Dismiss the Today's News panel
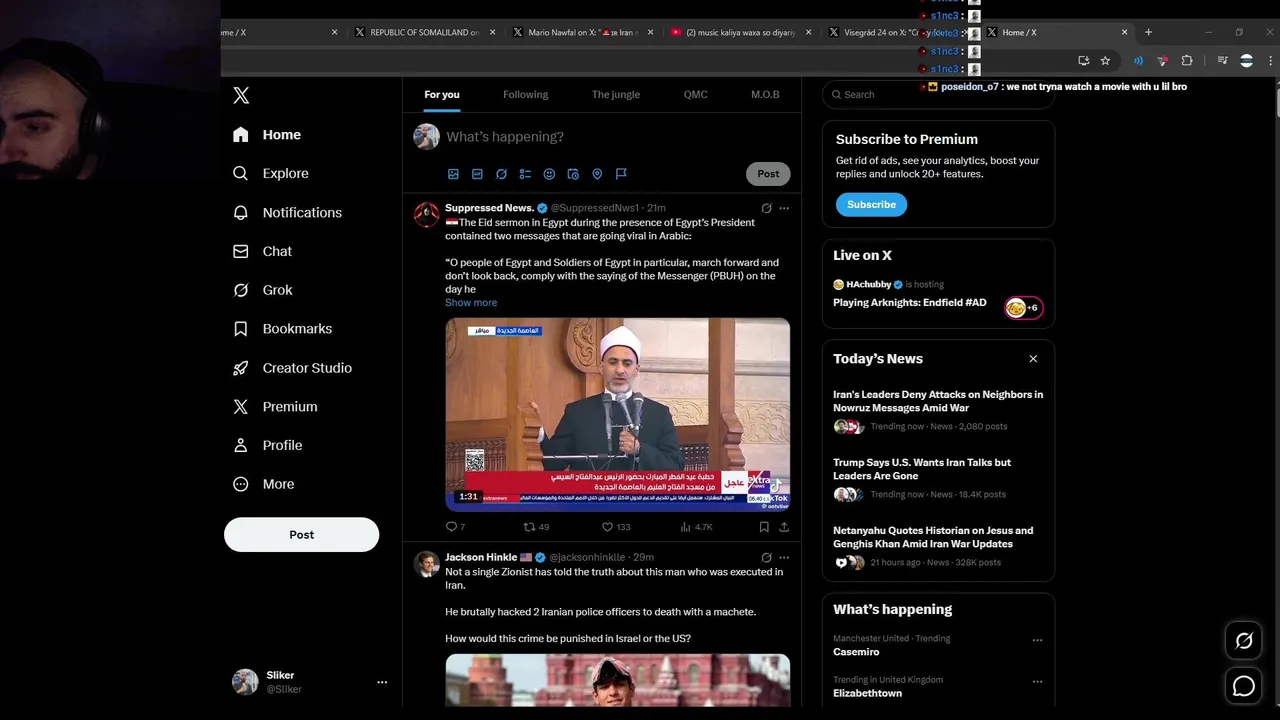This screenshot has height=720, width=1280. [1033, 359]
